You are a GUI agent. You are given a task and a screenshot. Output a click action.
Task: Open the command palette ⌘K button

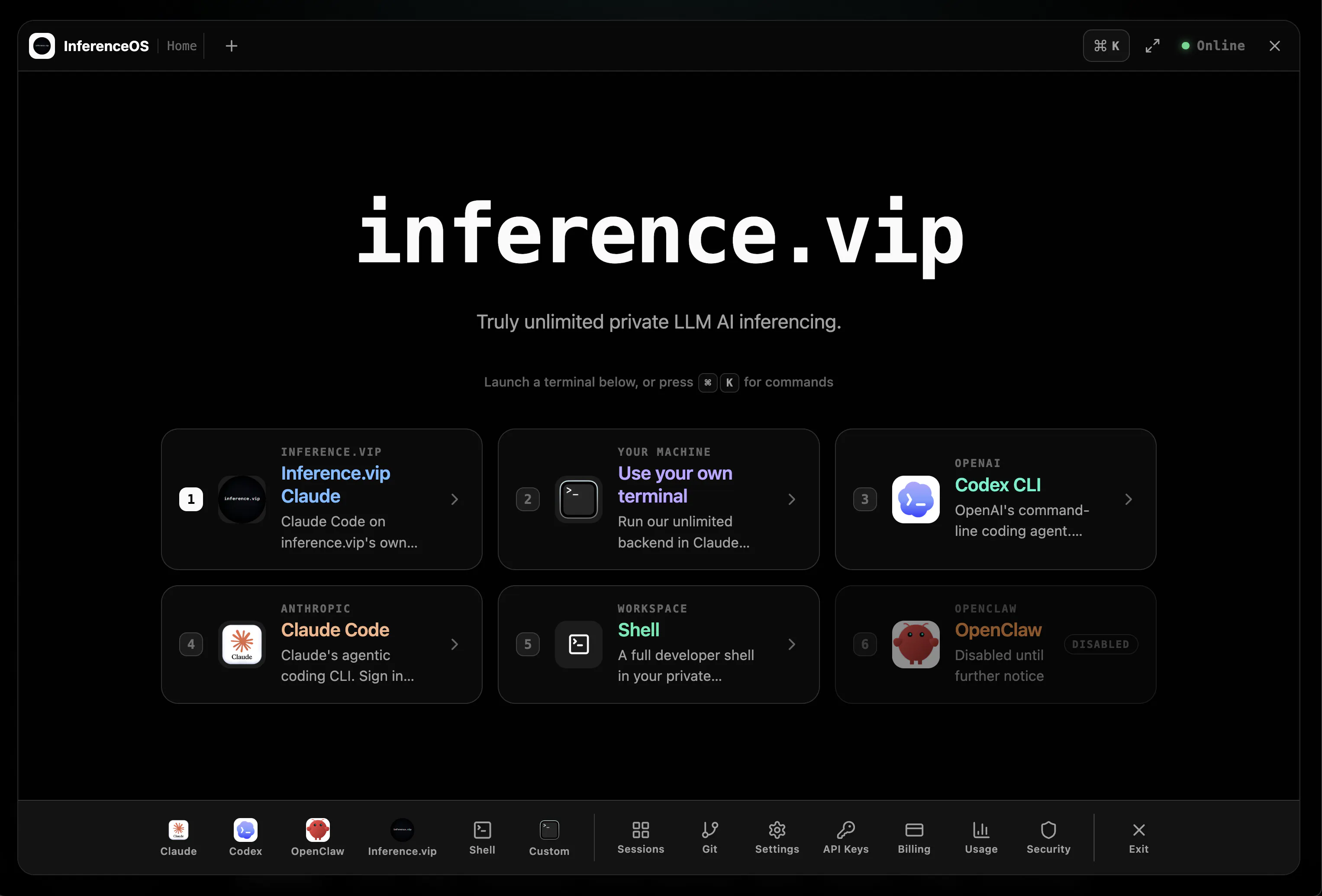(1106, 46)
